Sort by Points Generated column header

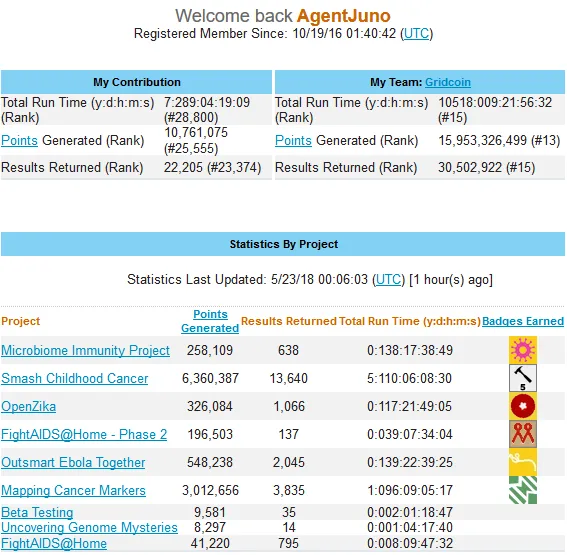click(210, 321)
